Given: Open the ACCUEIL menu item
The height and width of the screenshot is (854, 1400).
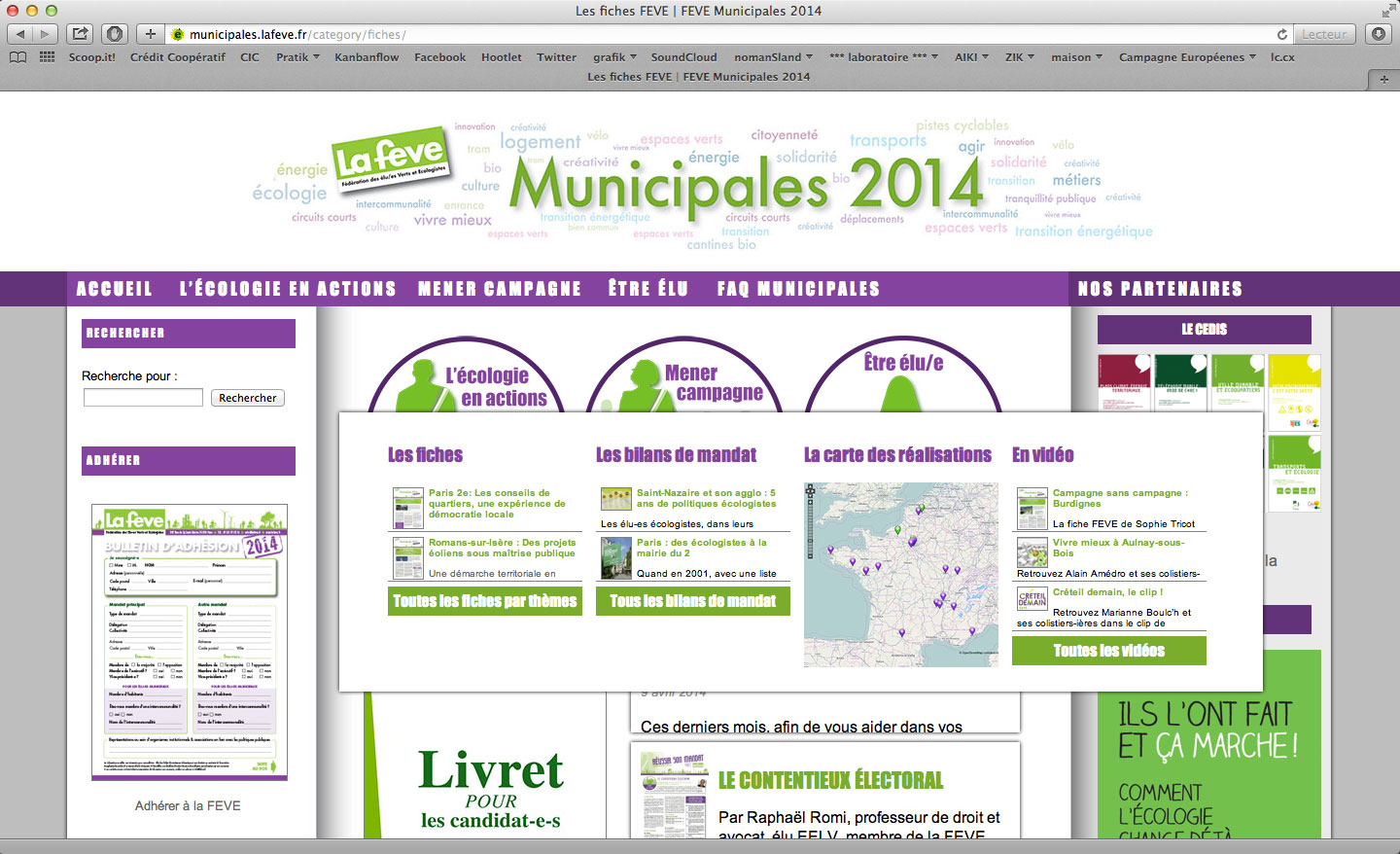Looking at the screenshot, I should pyautogui.click(x=114, y=289).
